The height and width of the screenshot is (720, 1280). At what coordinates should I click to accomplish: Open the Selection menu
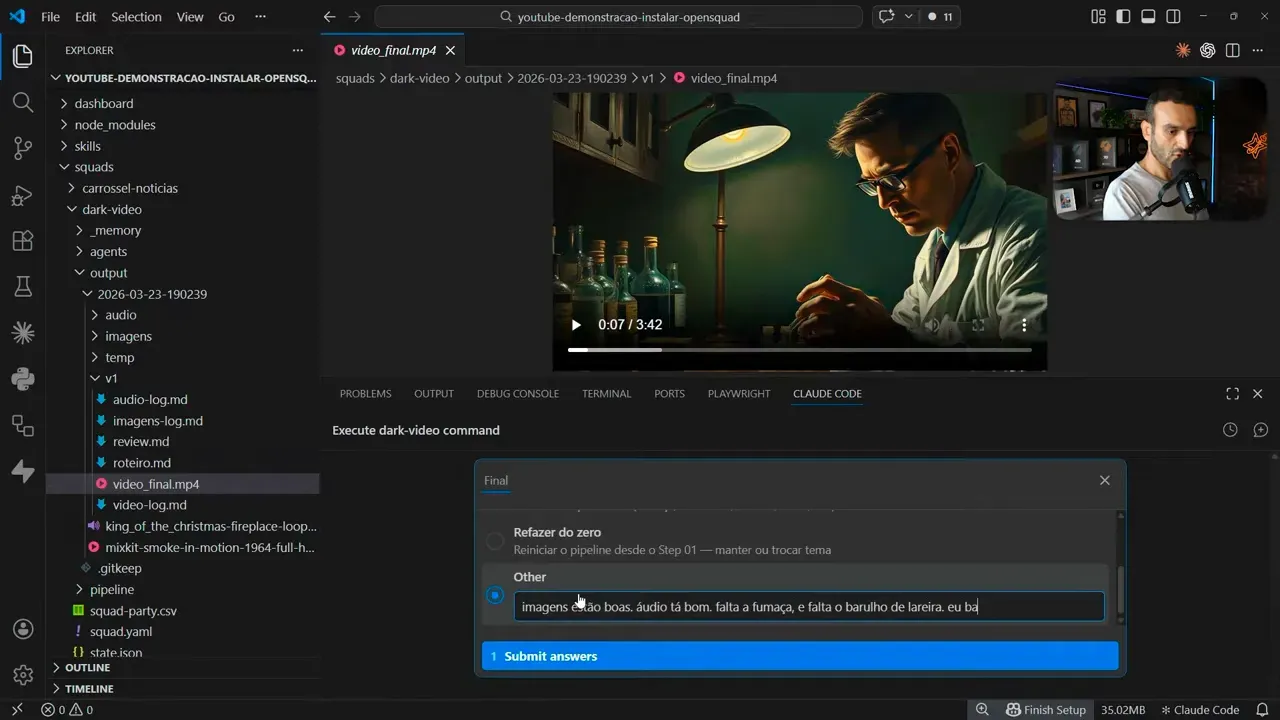pyautogui.click(x=136, y=16)
